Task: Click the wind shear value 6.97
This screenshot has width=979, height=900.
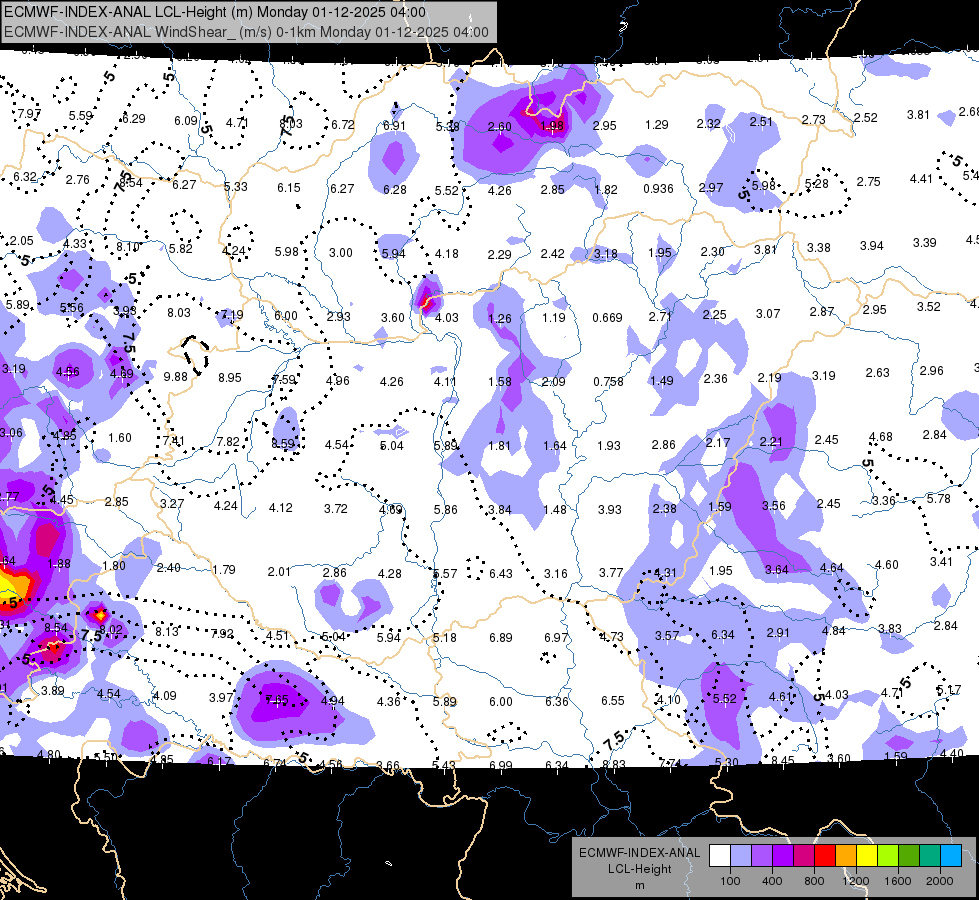Action: pyautogui.click(x=556, y=637)
